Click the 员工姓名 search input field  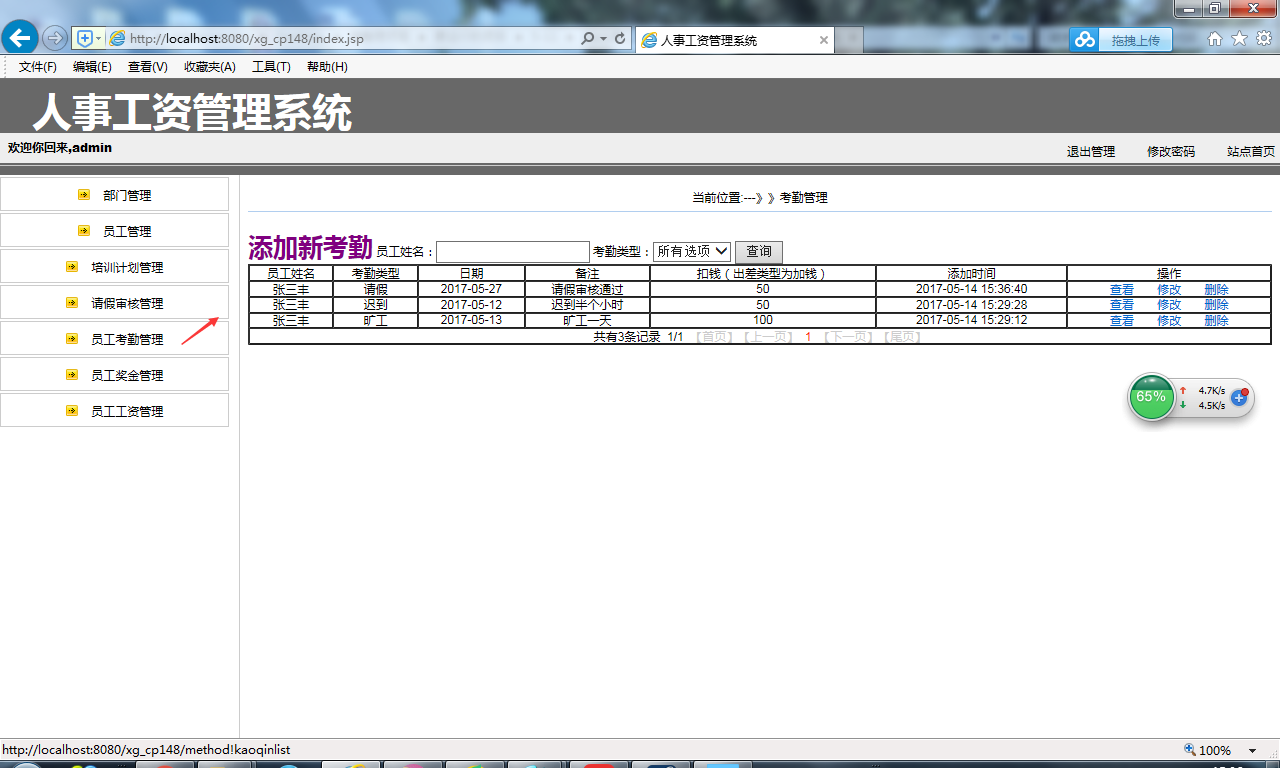point(513,252)
